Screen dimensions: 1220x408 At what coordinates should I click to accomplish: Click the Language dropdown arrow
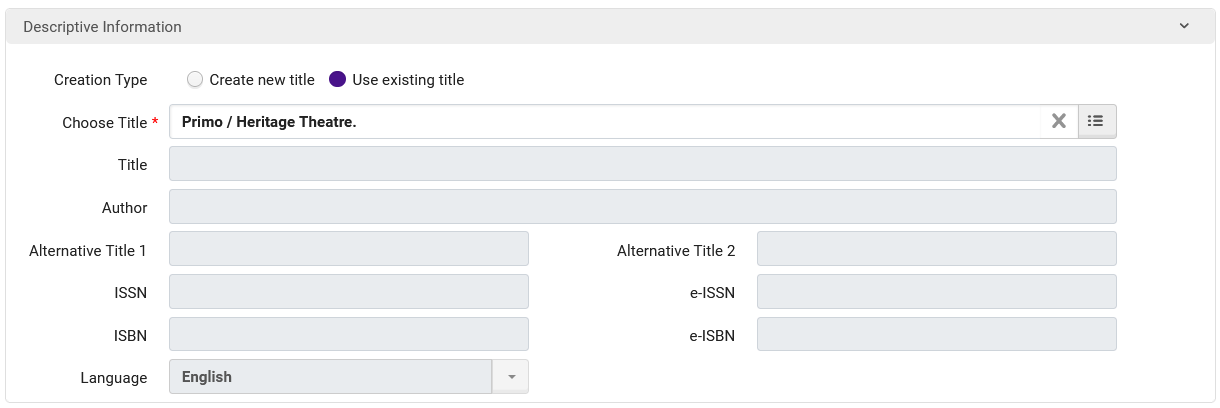(510, 377)
